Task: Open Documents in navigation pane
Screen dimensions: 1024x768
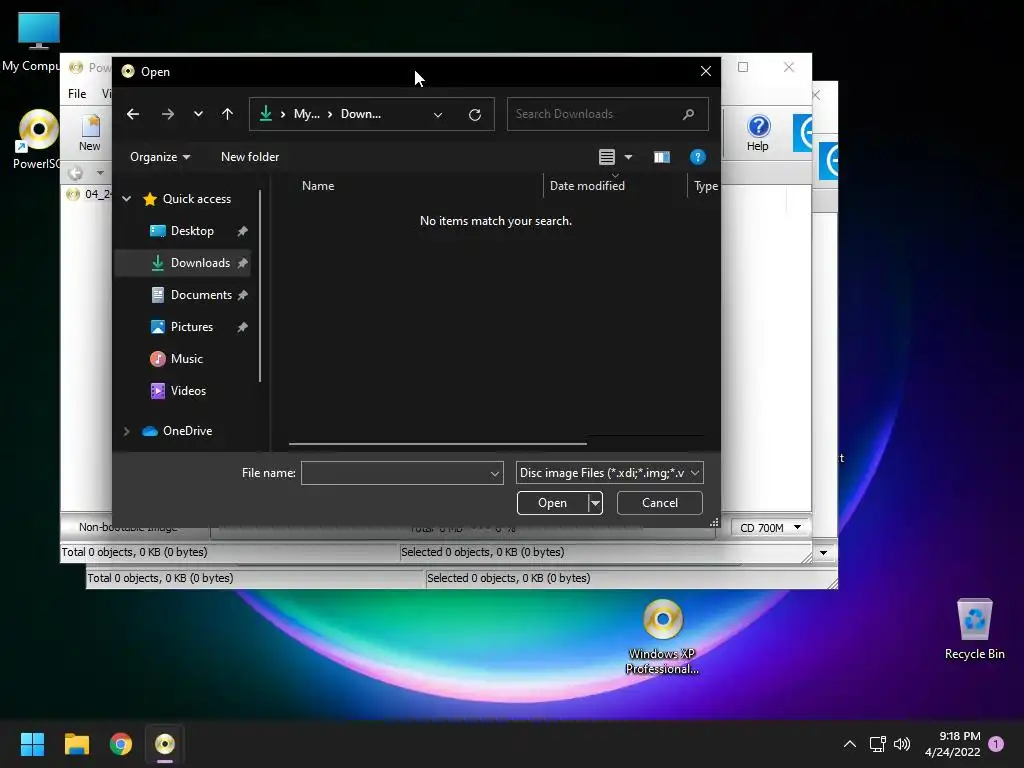Action: (x=201, y=295)
